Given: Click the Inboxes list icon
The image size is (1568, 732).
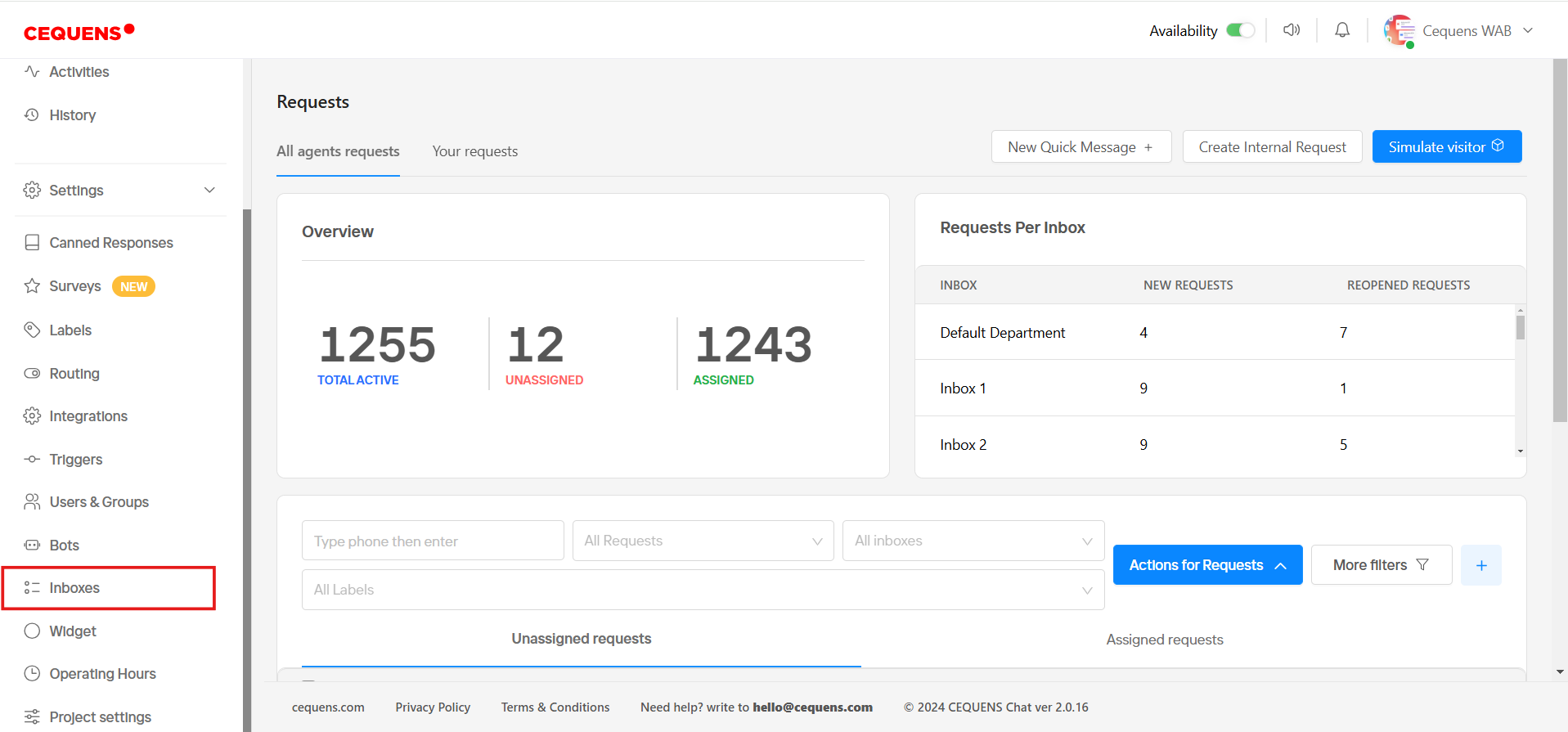Looking at the screenshot, I should coord(32,588).
